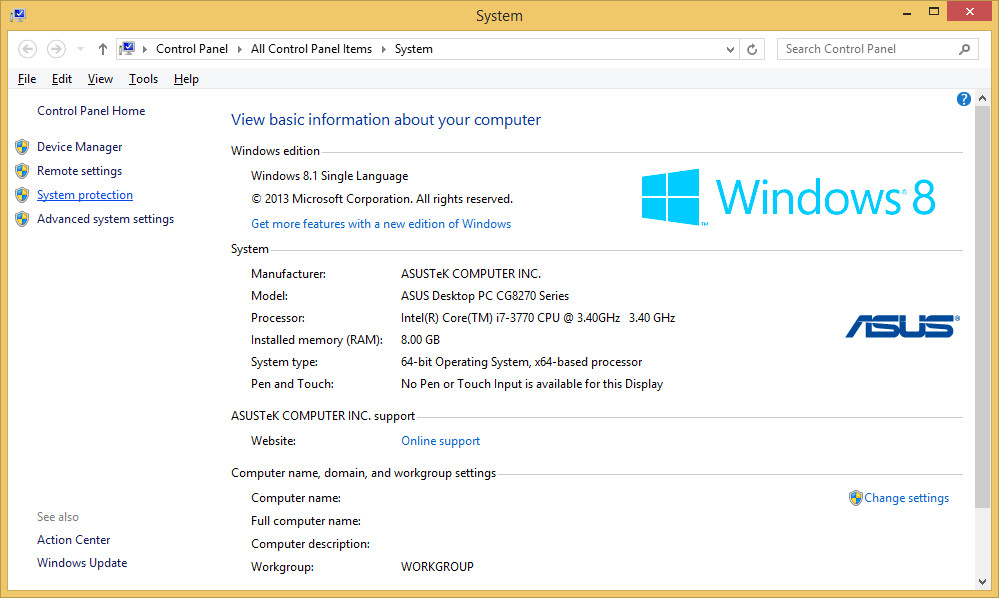Go up one level with the Up arrow
The image size is (999, 598).
pyautogui.click(x=103, y=49)
